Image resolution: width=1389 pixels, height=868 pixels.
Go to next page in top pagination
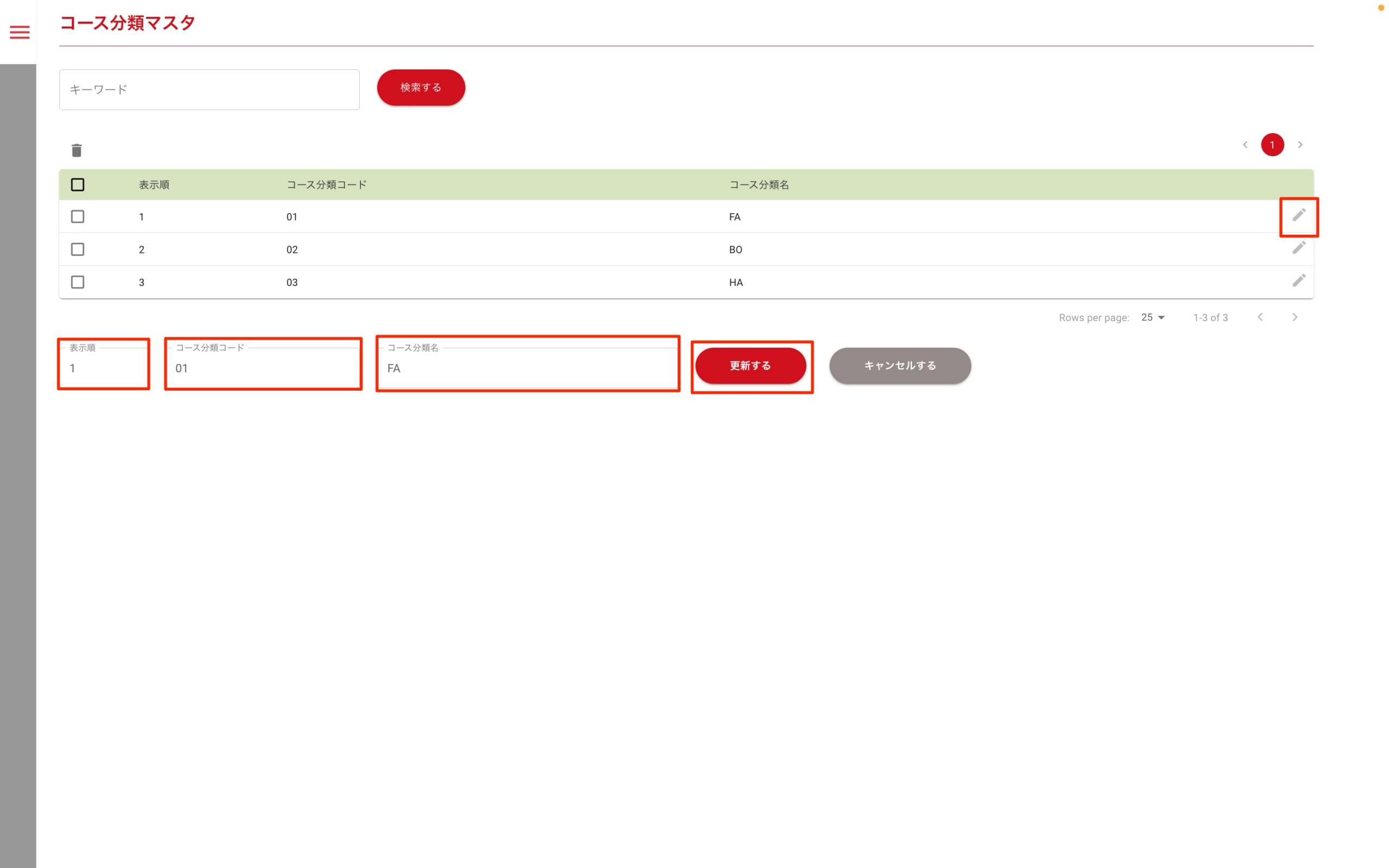[x=1300, y=145]
